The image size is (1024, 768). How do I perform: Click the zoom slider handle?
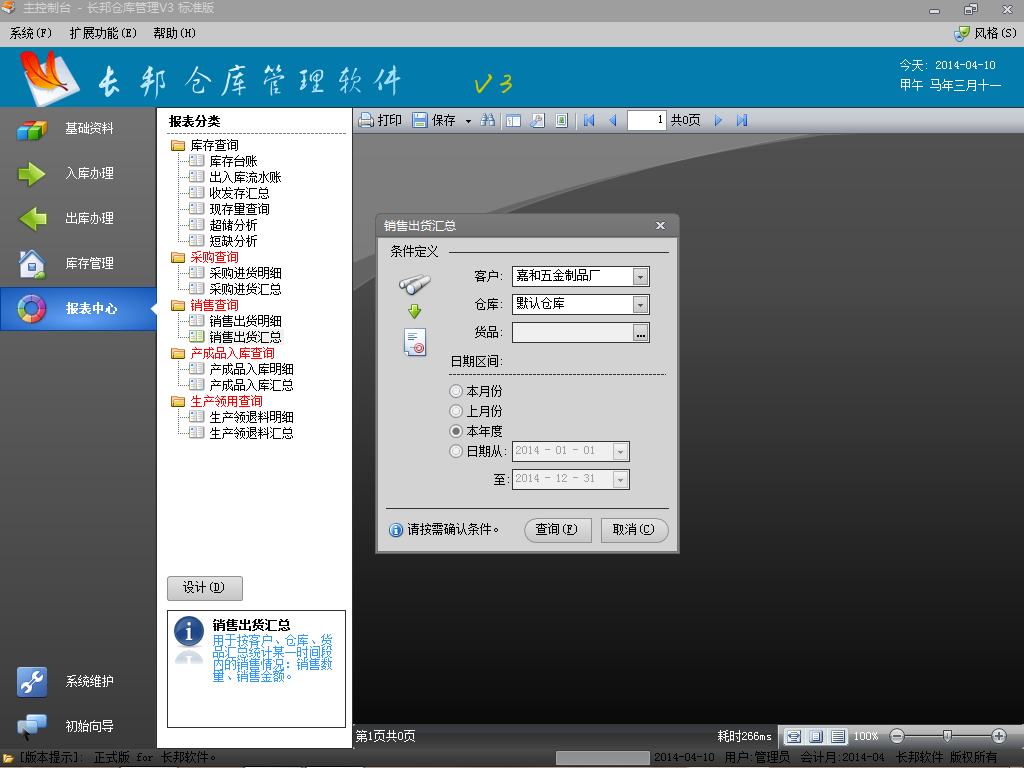click(946, 736)
